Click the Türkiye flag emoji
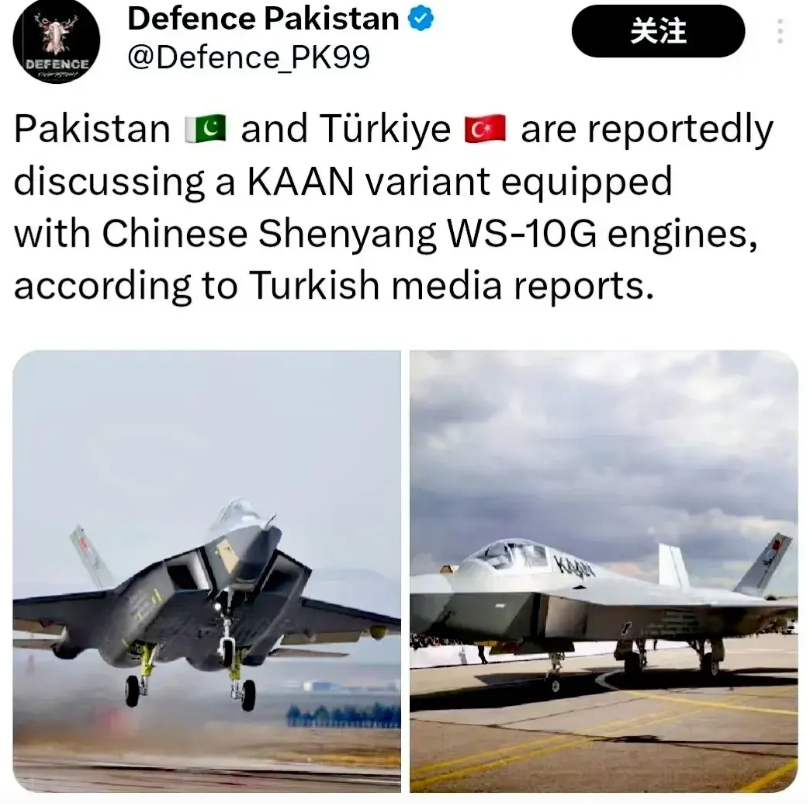This screenshot has height=804, width=808. tap(485, 128)
